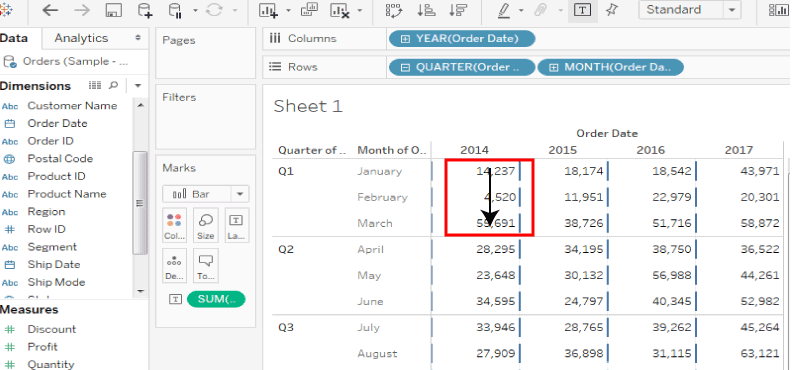Click the Save icon in toolbar
The width and height of the screenshot is (800, 370).
[114, 11]
